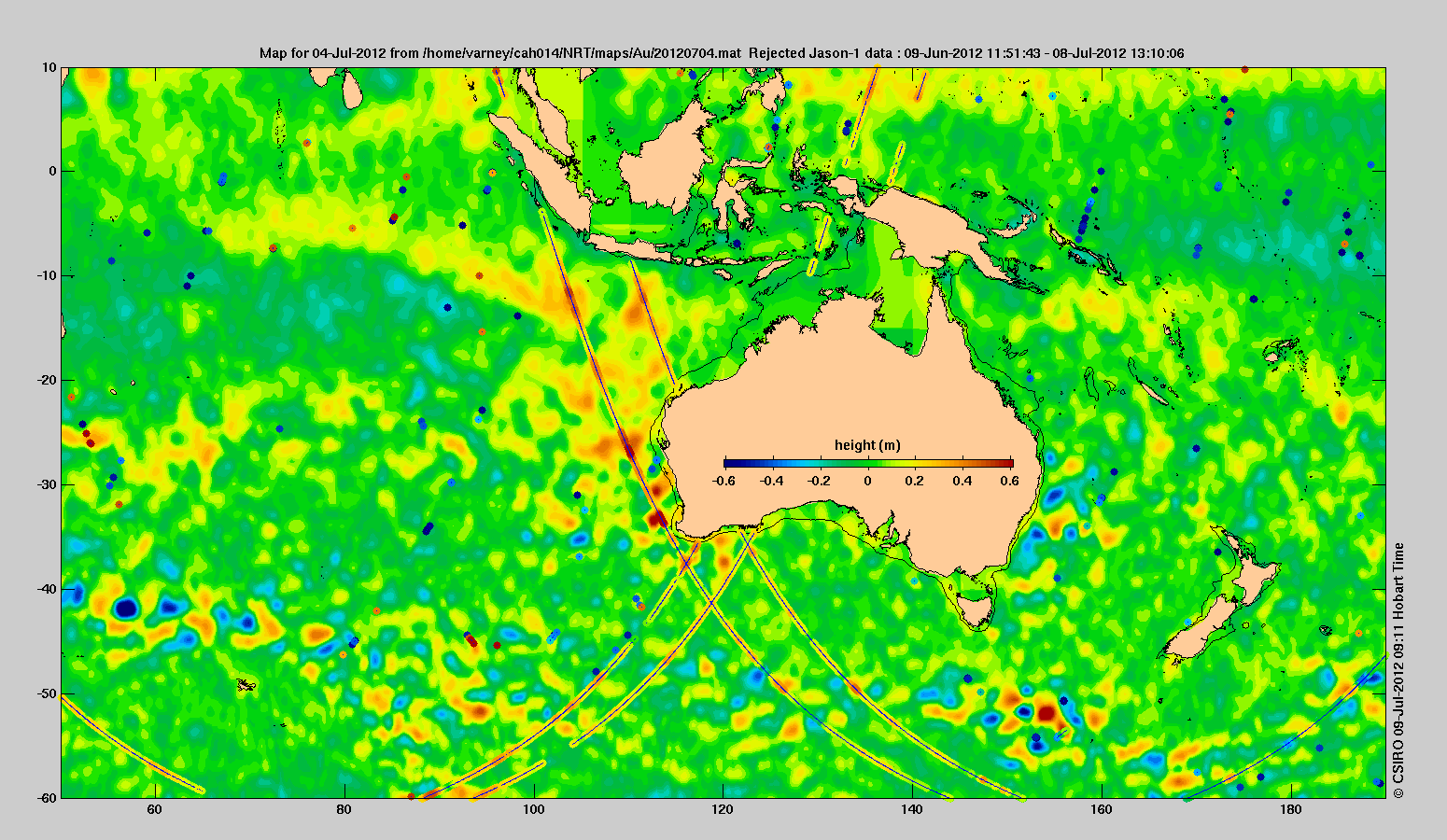This screenshot has width=1447, height=840.
Task: Click longitude axis label 140
Action: [912, 809]
